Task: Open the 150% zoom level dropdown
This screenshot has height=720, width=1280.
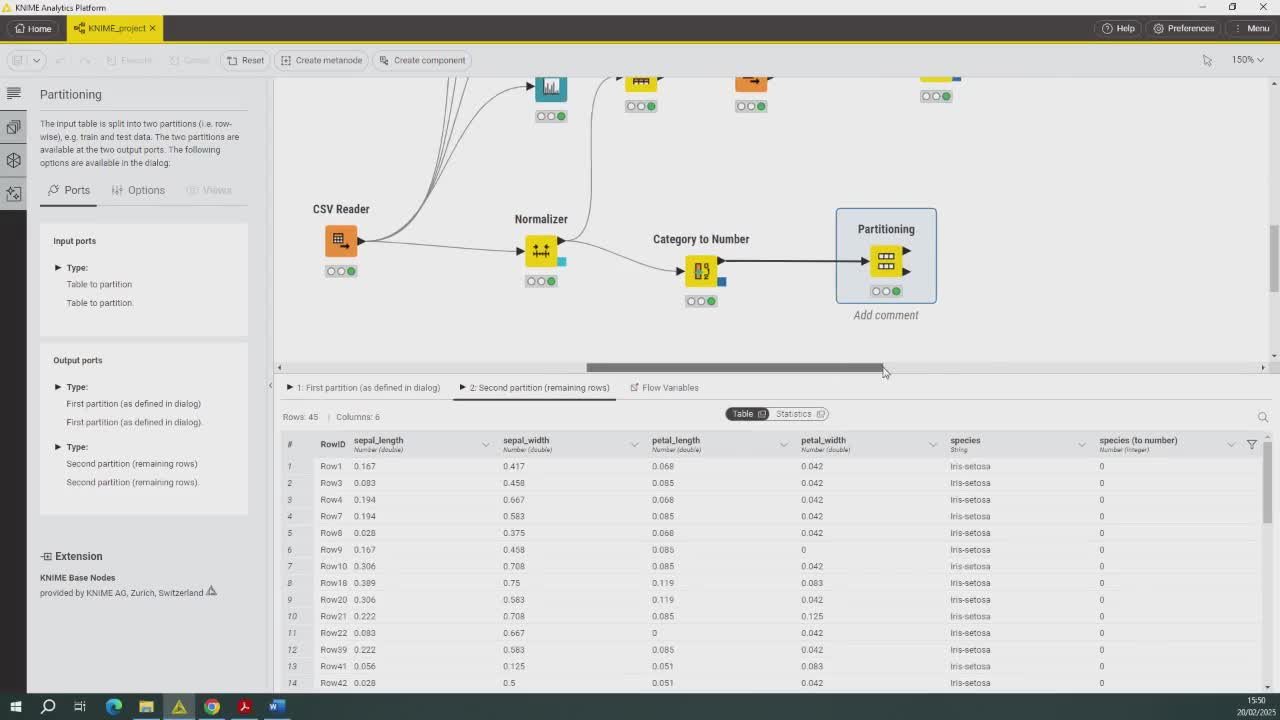Action: click(x=1247, y=60)
